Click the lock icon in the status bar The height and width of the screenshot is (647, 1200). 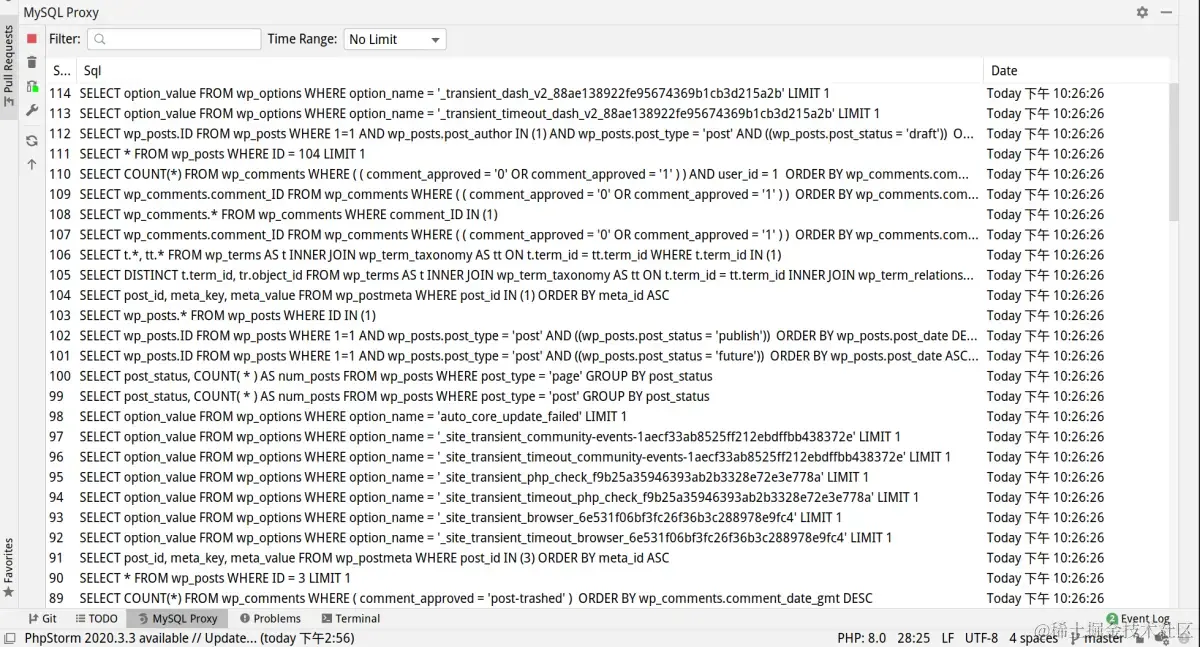coord(1138,637)
